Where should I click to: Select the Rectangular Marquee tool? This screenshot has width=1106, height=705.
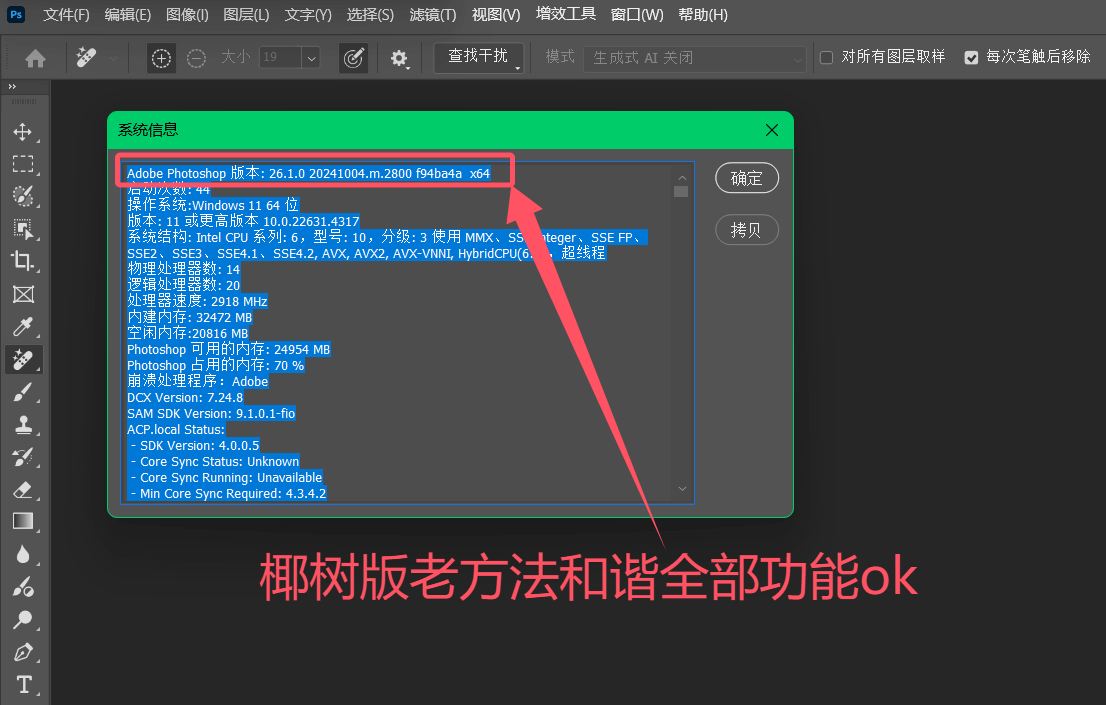[23, 164]
